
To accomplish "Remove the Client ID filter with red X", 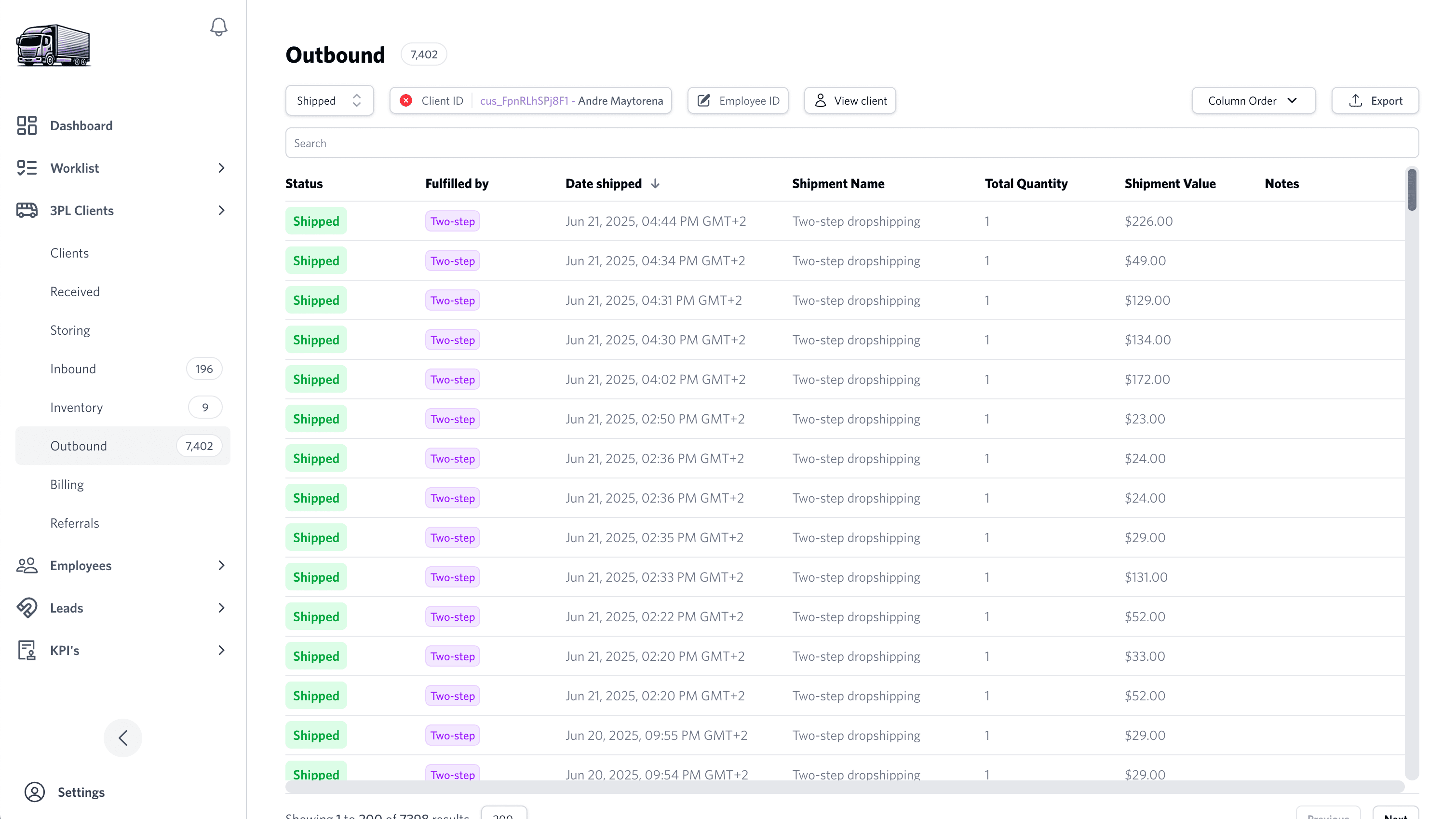I will pos(406,101).
